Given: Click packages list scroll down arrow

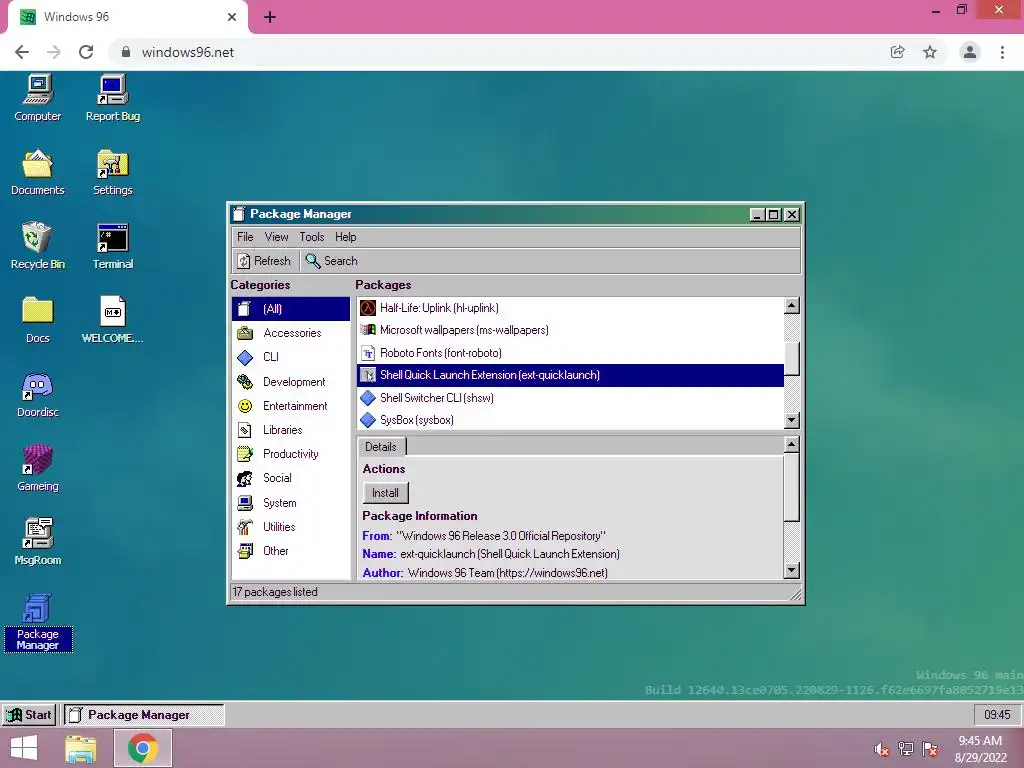Looking at the screenshot, I should click(792, 421).
